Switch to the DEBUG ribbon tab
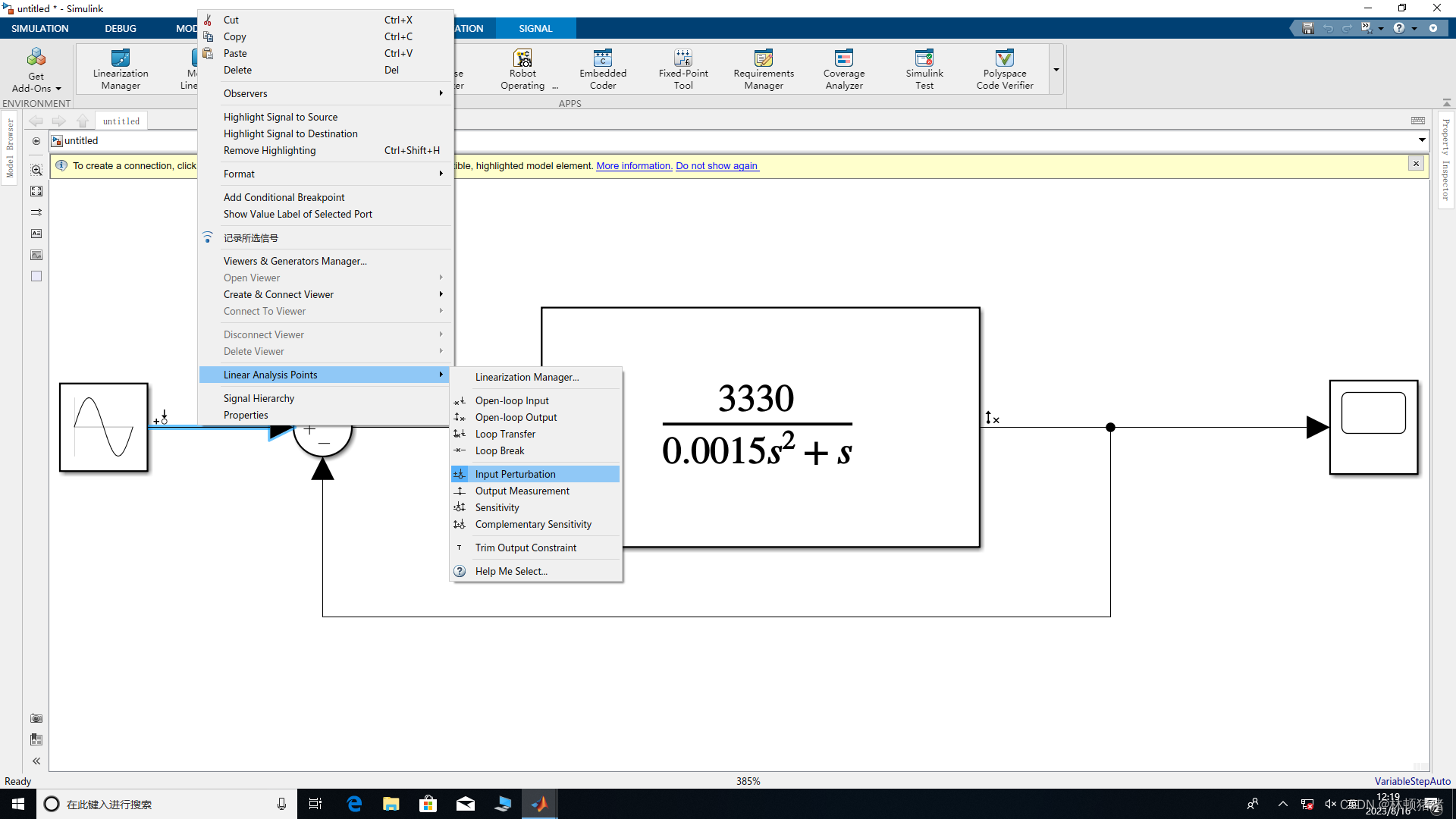Viewport: 1456px width, 819px height. [x=121, y=28]
